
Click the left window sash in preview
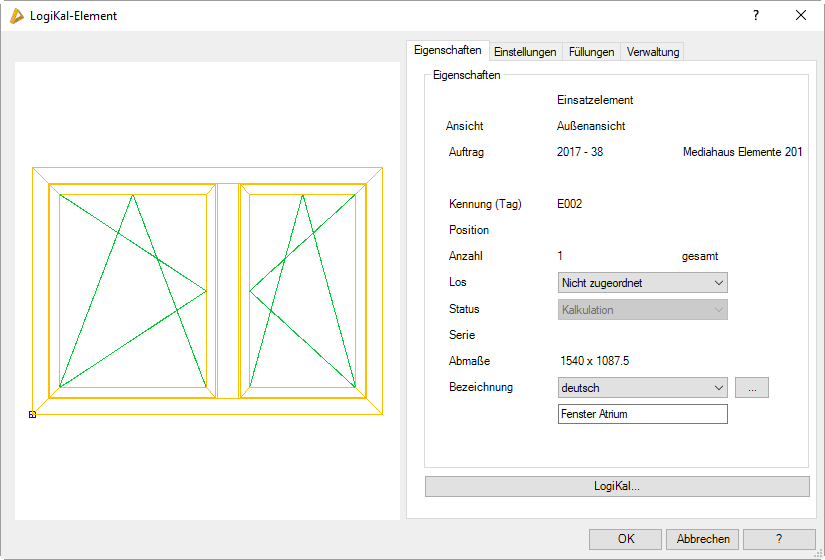coord(132,291)
